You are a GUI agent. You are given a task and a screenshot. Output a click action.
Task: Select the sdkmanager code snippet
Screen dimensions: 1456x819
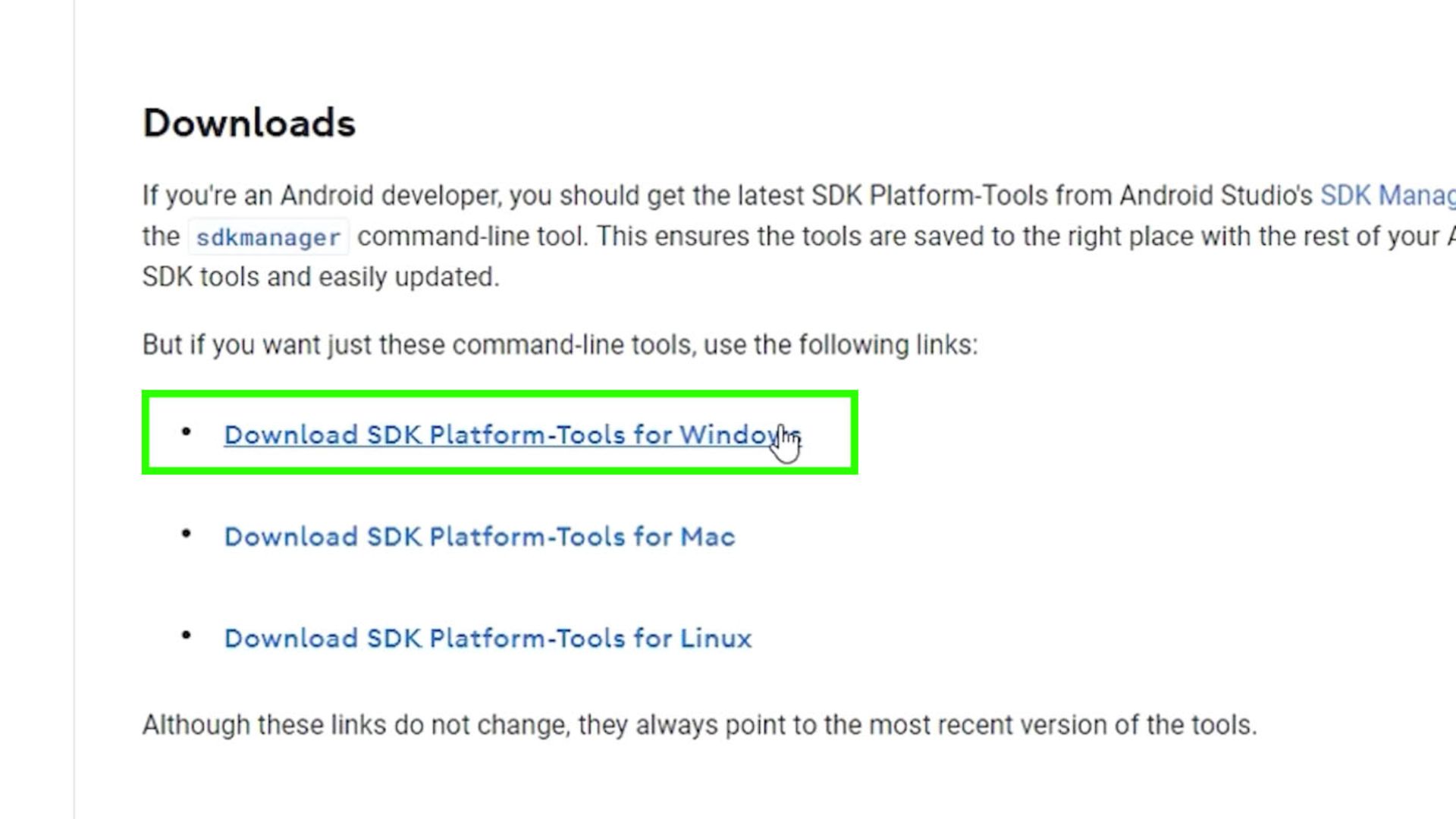(x=268, y=237)
